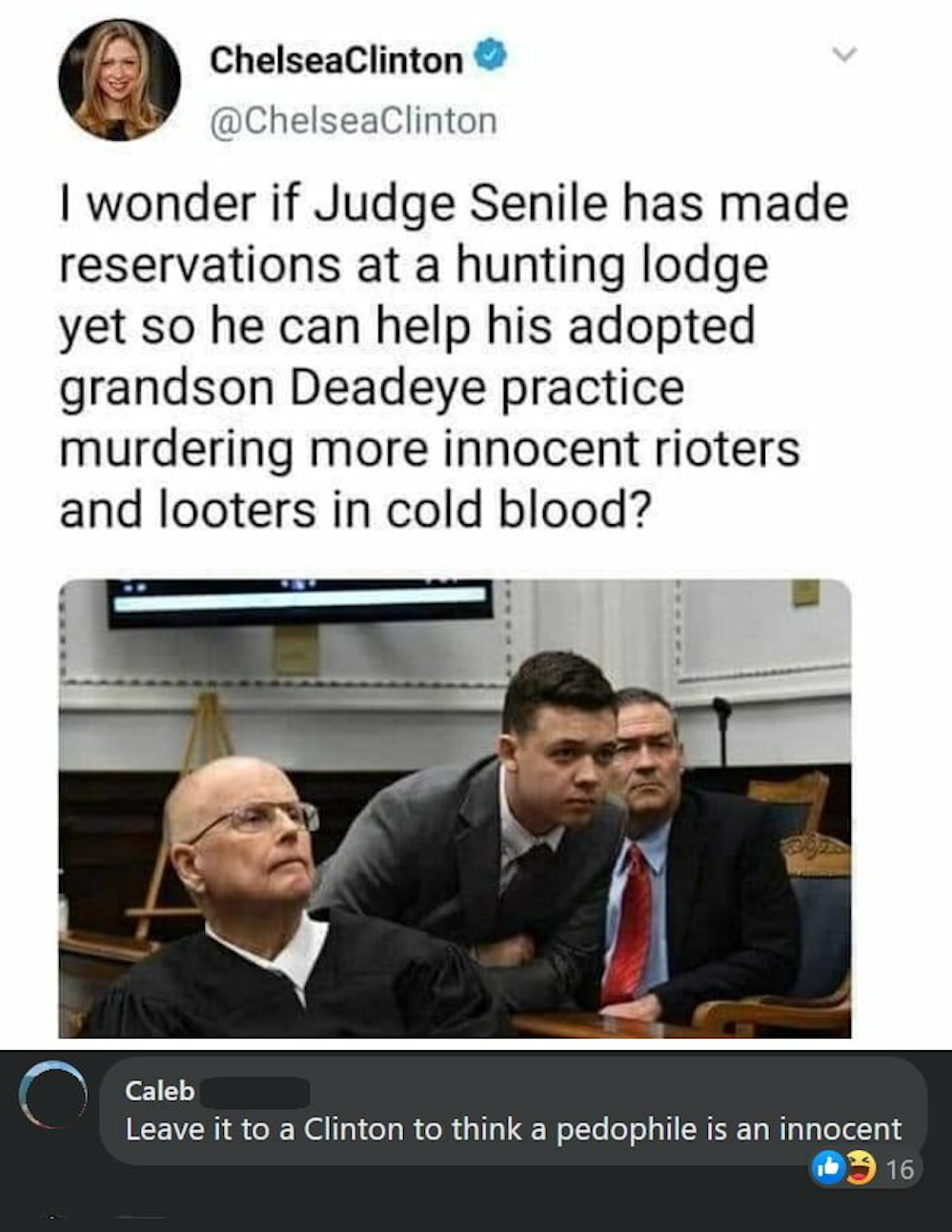Open commenter name Caleb

pos(159,1091)
